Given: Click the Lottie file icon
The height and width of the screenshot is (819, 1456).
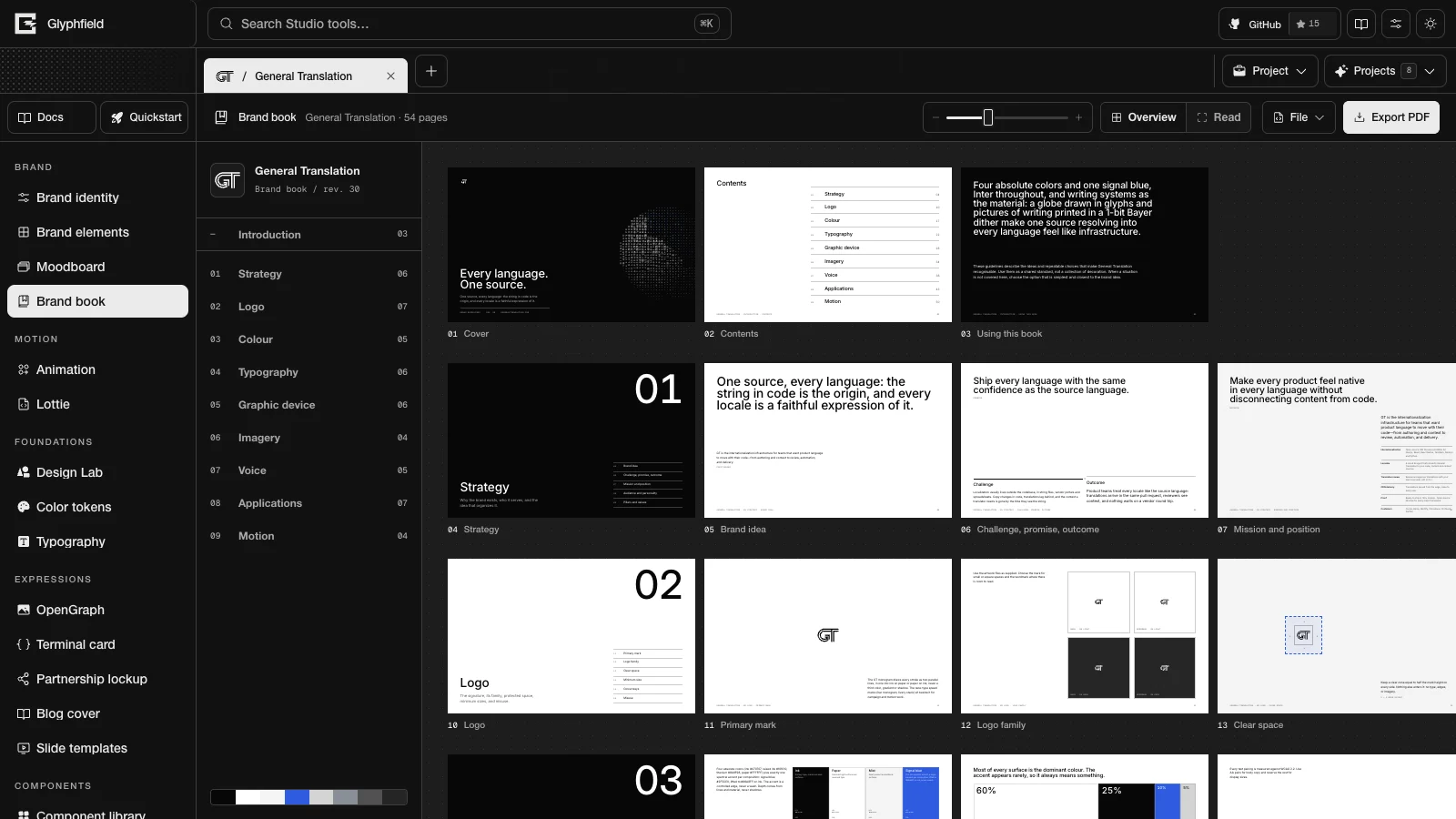Looking at the screenshot, I should click(x=24, y=404).
